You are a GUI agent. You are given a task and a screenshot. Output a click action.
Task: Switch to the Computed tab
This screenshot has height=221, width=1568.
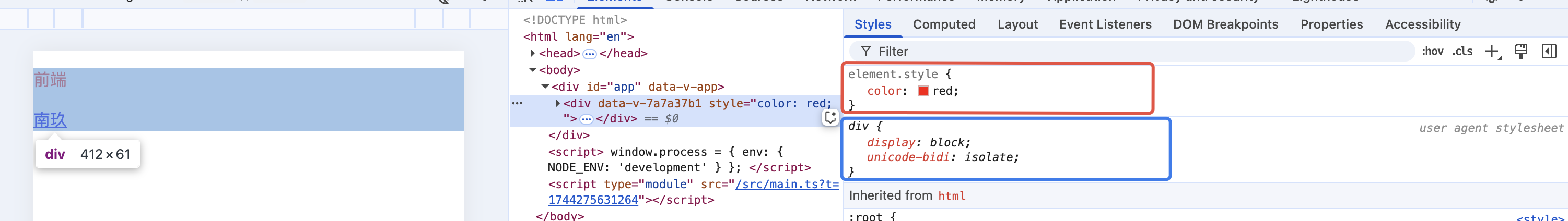[943, 25]
